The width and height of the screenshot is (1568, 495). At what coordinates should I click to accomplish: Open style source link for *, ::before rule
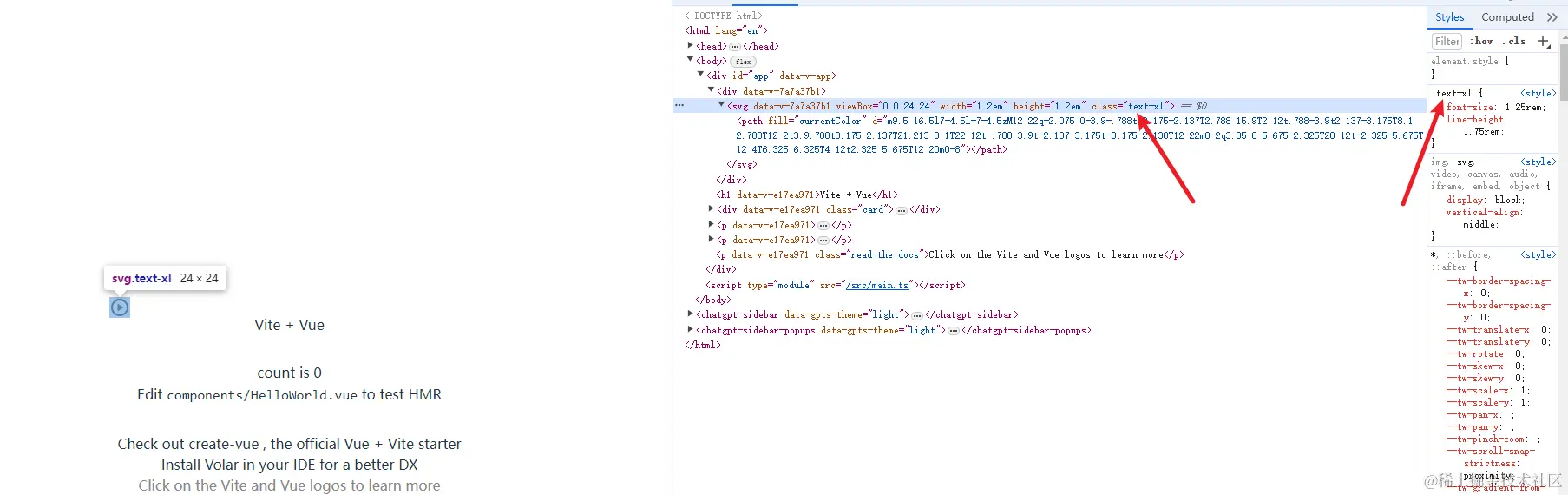click(1538, 254)
